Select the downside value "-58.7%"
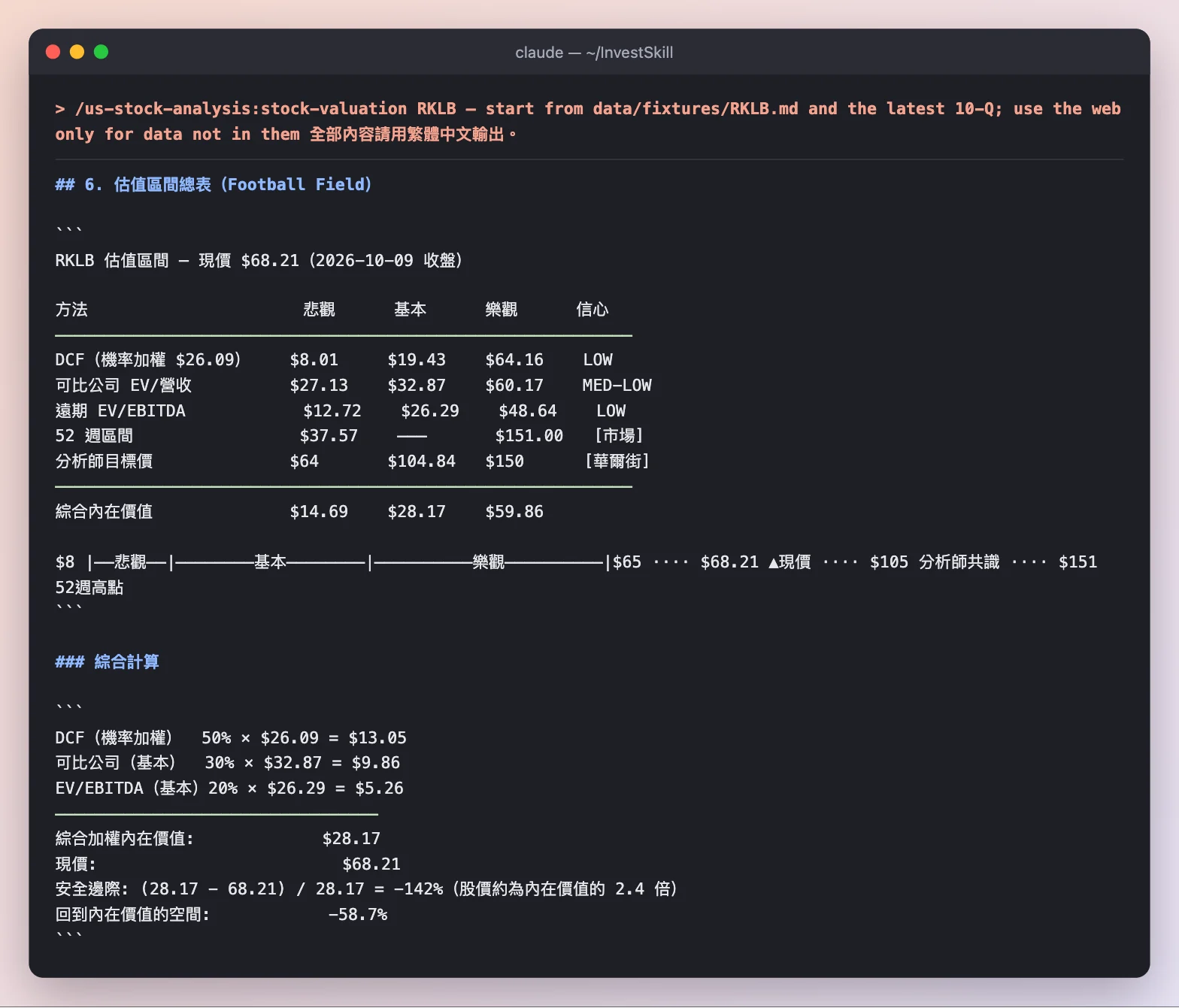This screenshot has height=1008, width=1179. 358,915
